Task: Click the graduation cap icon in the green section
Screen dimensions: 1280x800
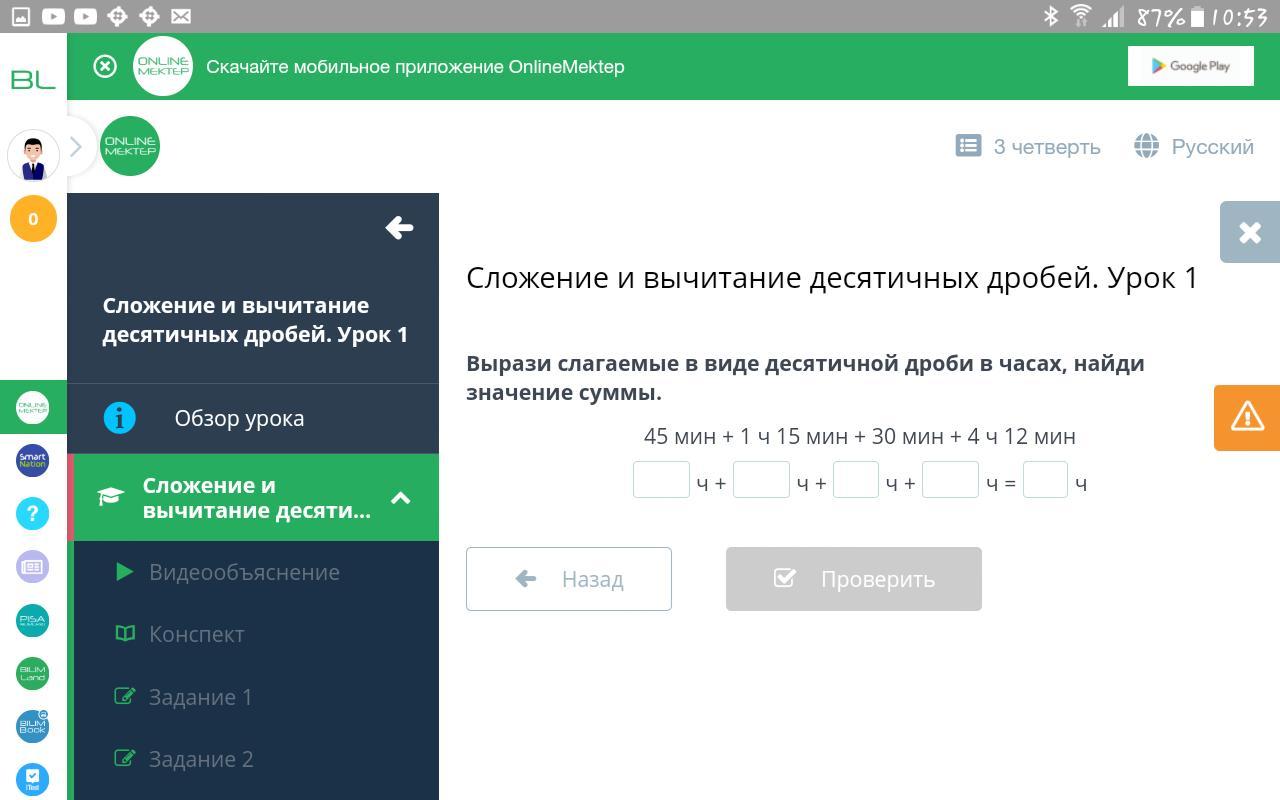Action: (110, 497)
